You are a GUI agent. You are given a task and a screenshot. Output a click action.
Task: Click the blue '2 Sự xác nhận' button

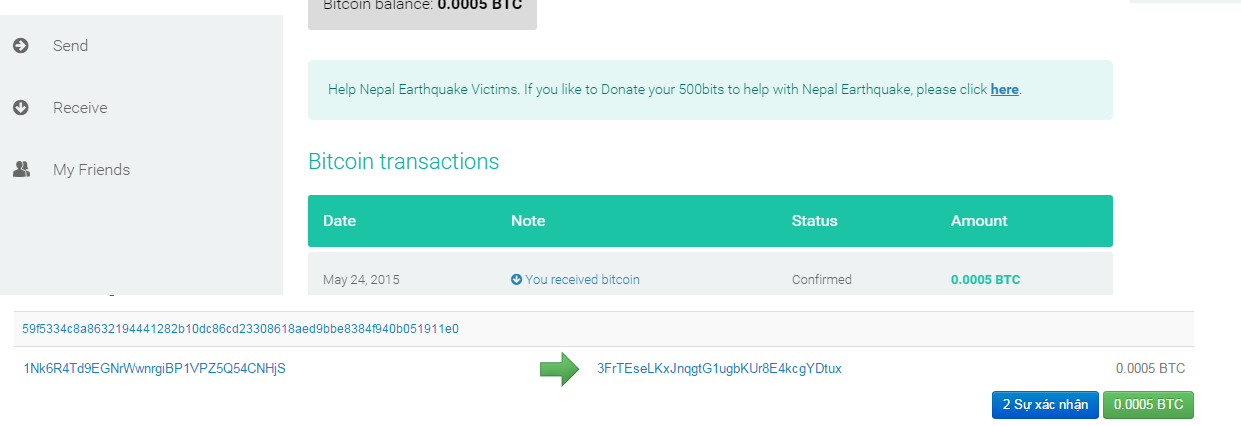(1045, 405)
